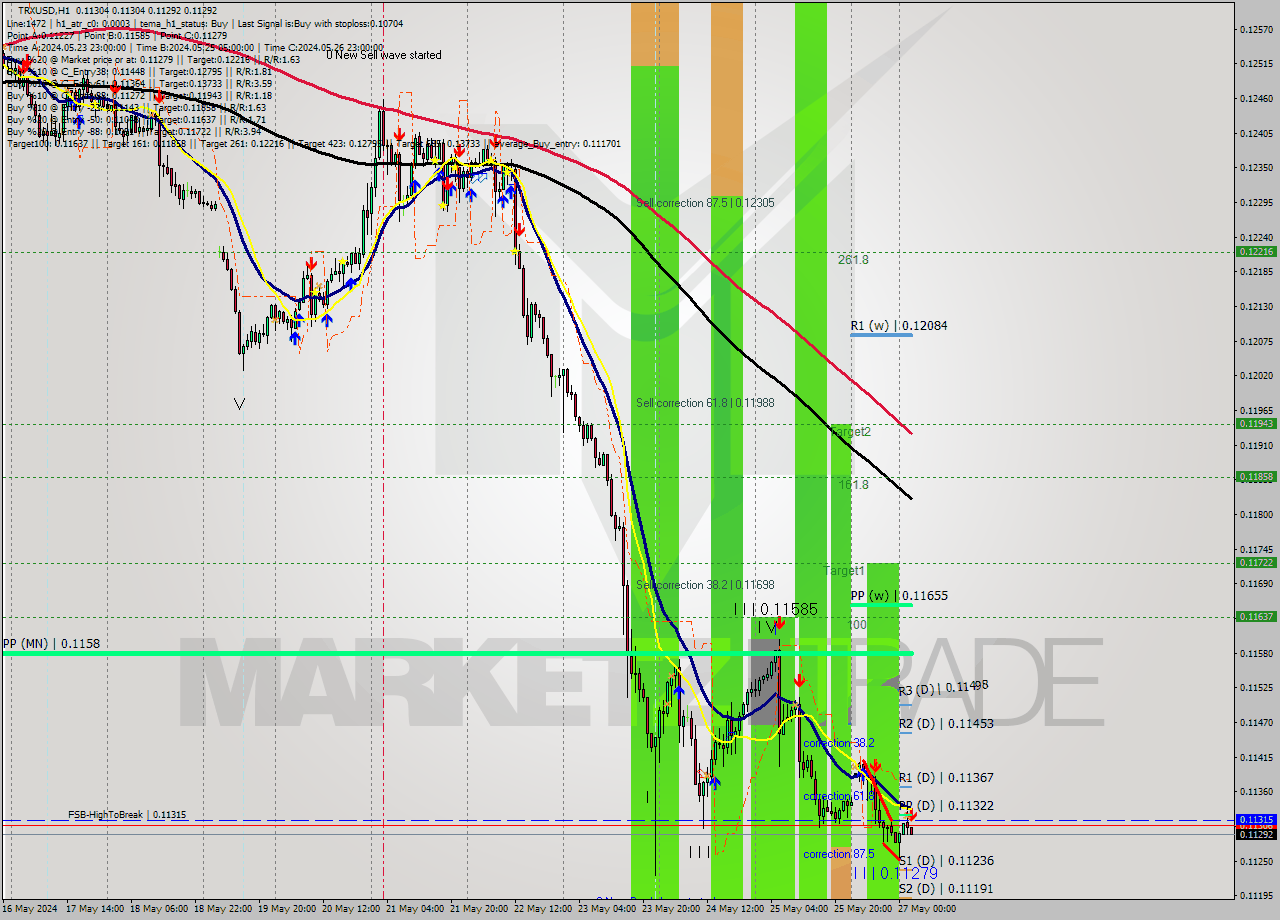
Task: Select the 'S1 (D) | 0.11236' label
Action: coord(946,861)
